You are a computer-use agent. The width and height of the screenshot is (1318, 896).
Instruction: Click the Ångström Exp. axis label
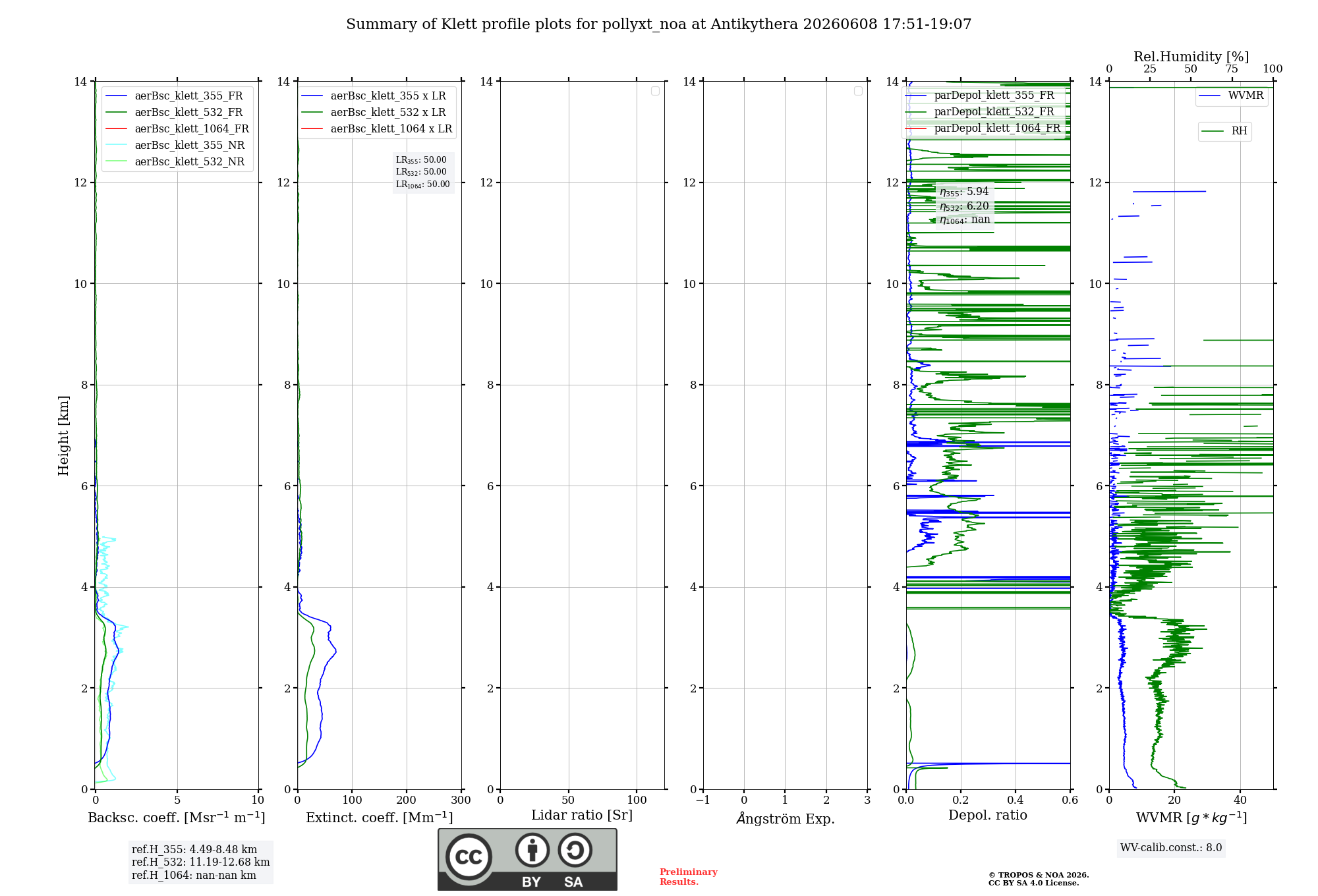pyautogui.click(x=786, y=818)
